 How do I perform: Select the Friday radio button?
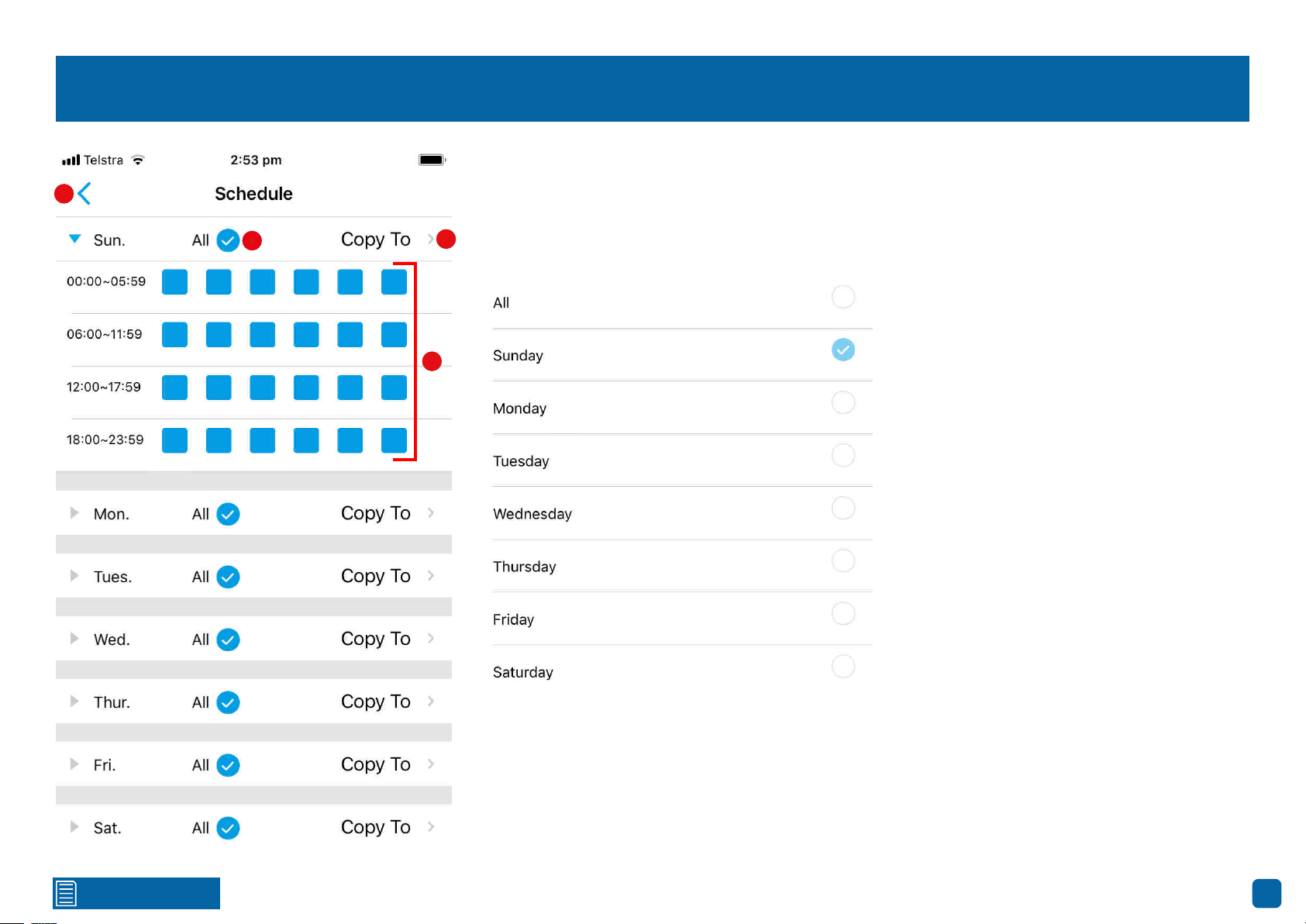pos(843,613)
